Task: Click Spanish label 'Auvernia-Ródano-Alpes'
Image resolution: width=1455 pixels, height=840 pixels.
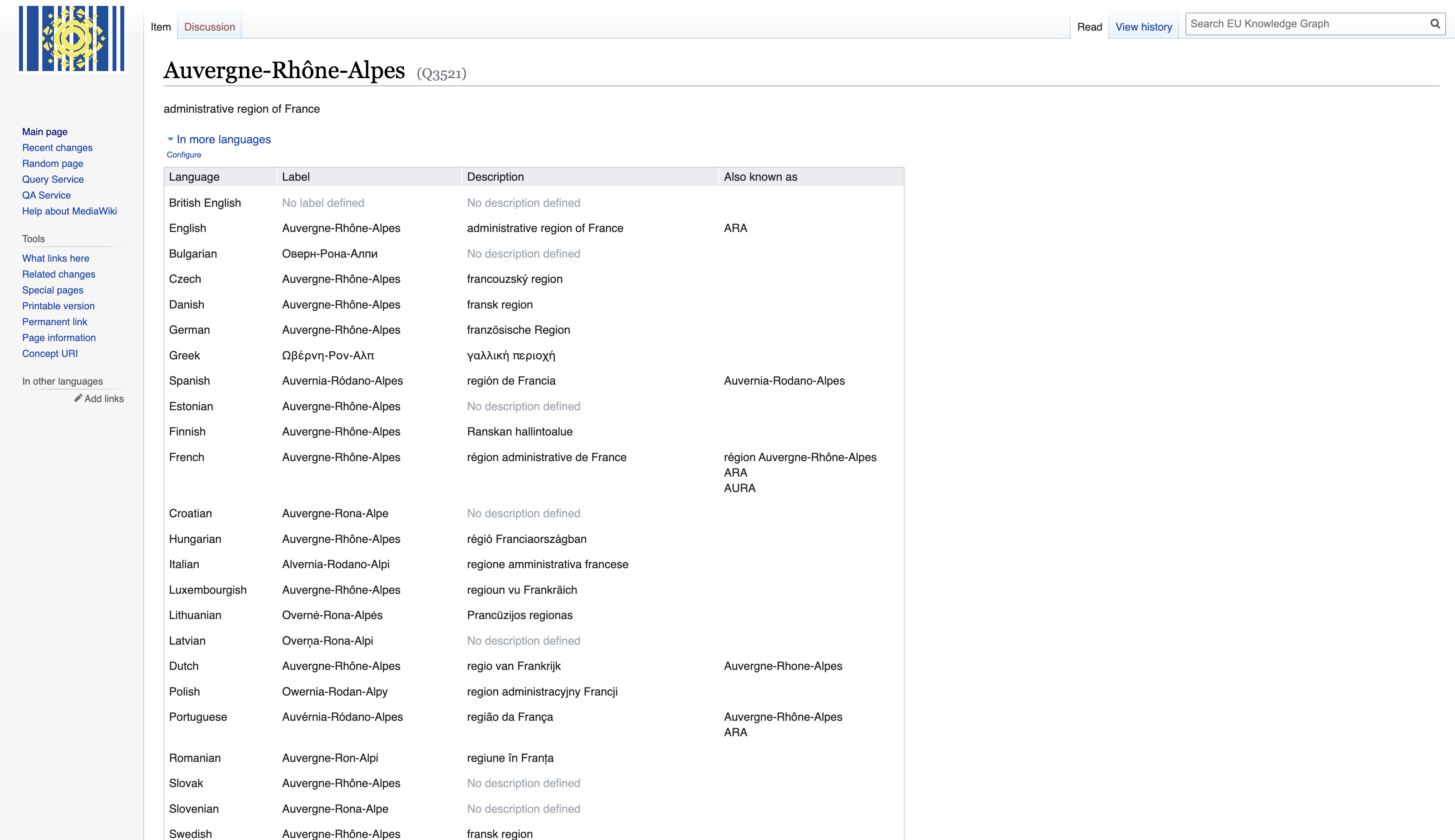Action: [343, 381]
